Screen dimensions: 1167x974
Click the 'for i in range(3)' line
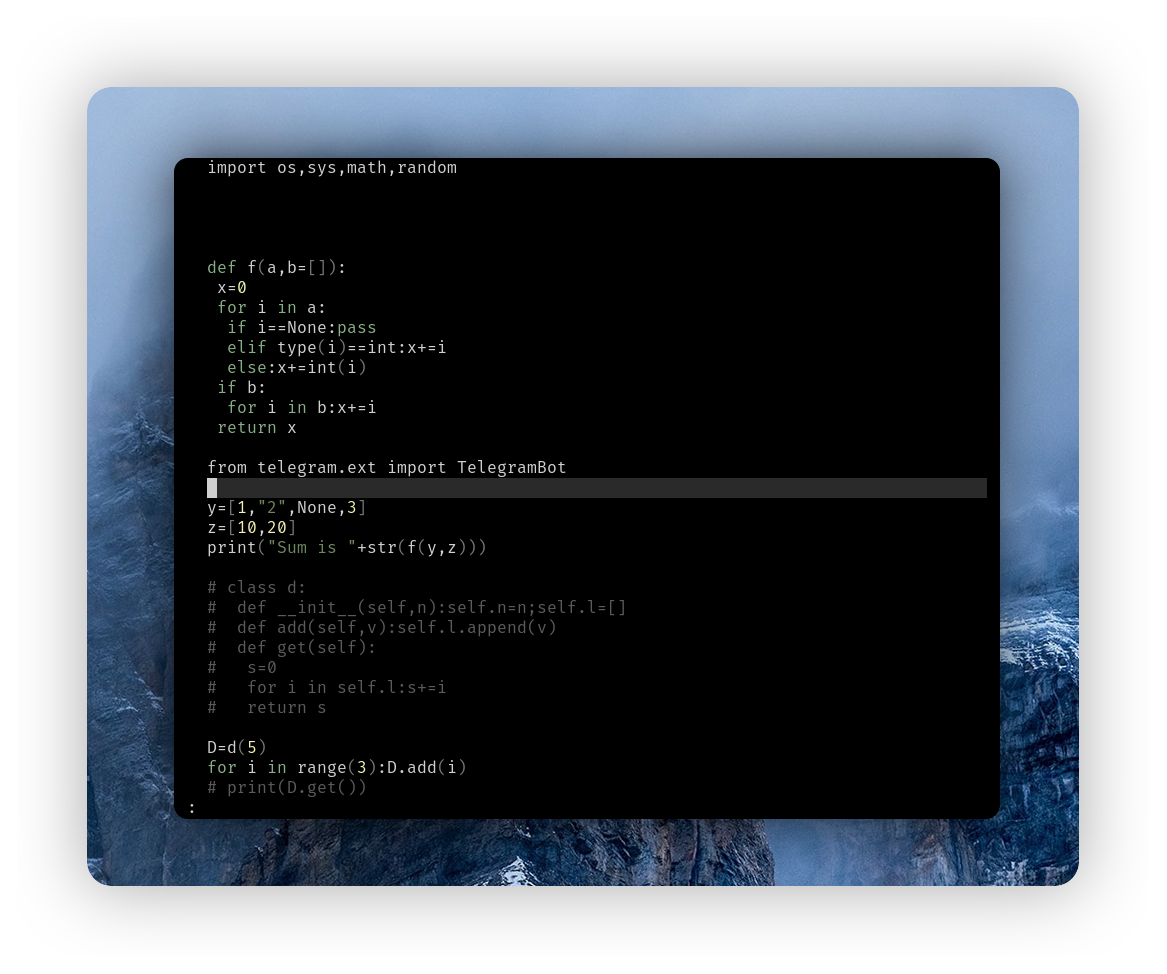(x=336, y=768)
